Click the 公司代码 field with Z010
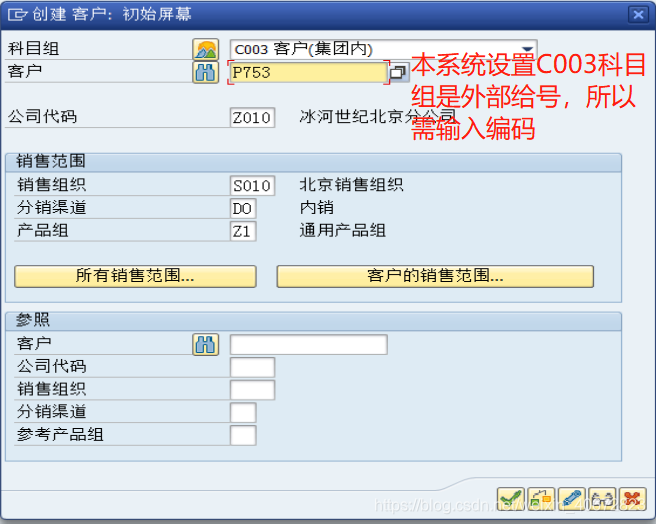 tap(252, 118)
